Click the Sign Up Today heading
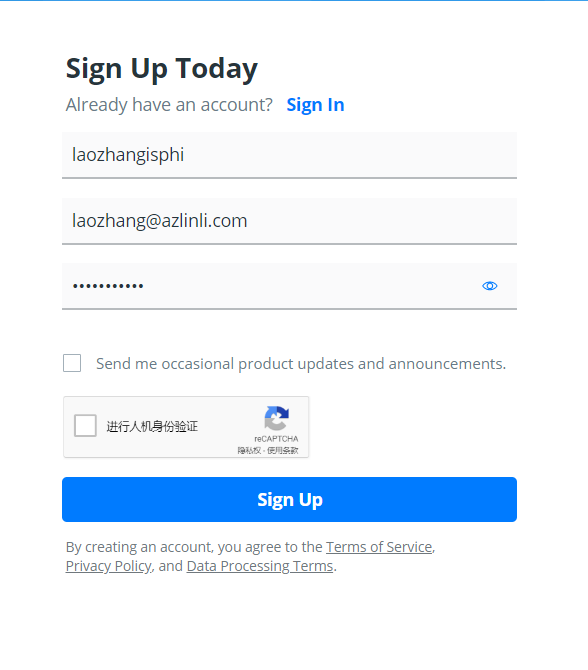This screenshot has height=670, width=588. 162,69
